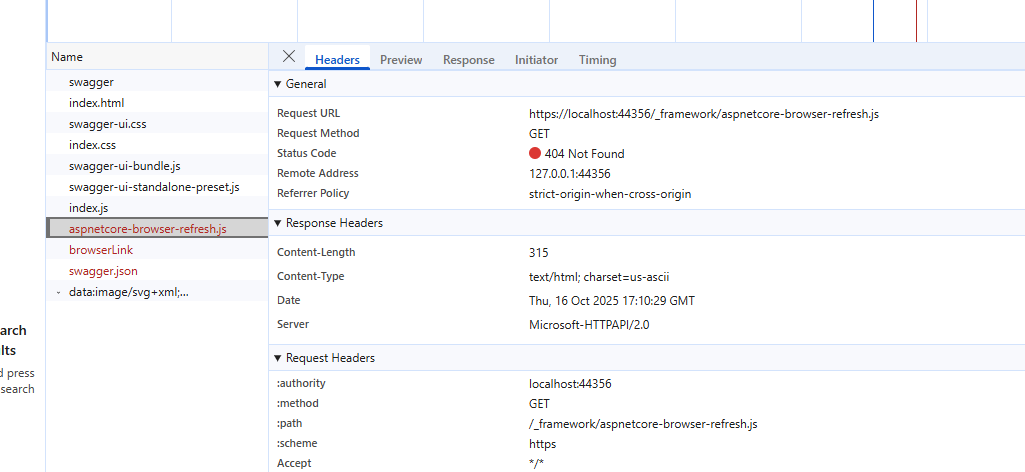Open the swagger-ui-bundle.js request
Image resolution: width=1025 pixels, height=472 pixels.
[124, 166]
